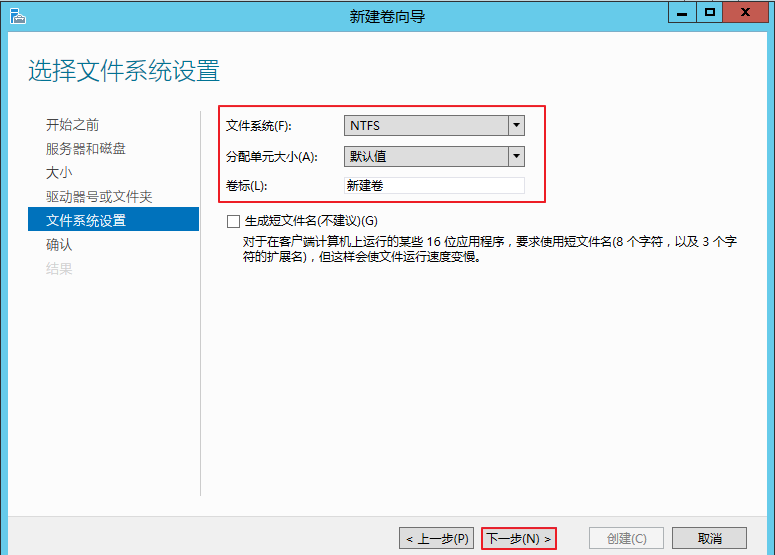The image size is (775, 555).
Task: Click the 取消 button
Action: click(x=709, y=538)
